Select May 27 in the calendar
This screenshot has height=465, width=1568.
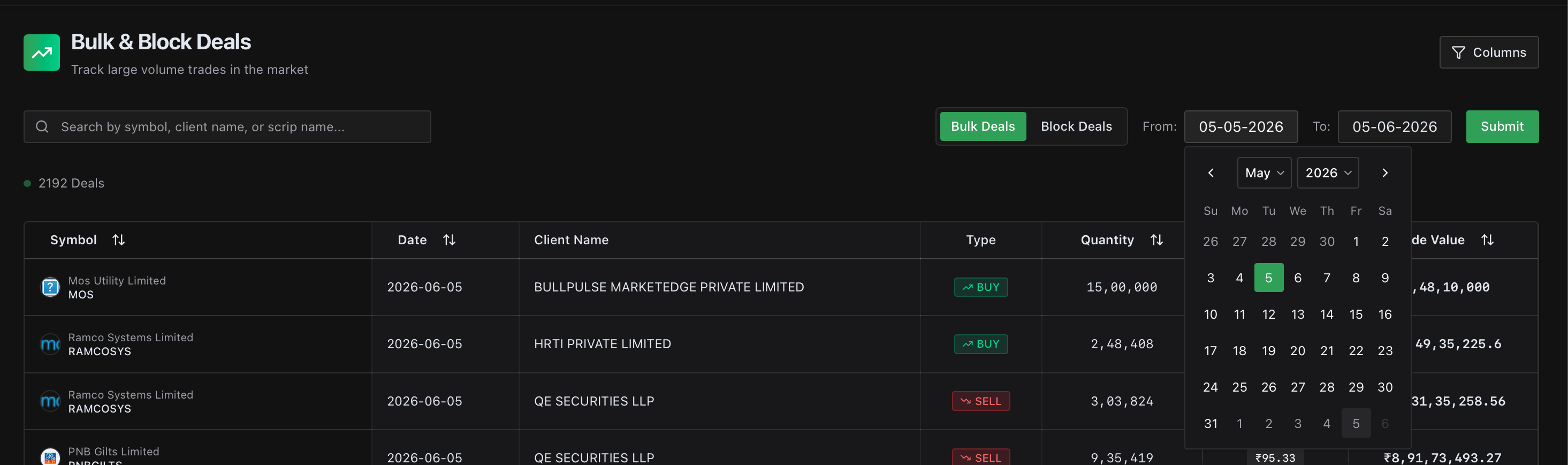(x=1298, y=388)
